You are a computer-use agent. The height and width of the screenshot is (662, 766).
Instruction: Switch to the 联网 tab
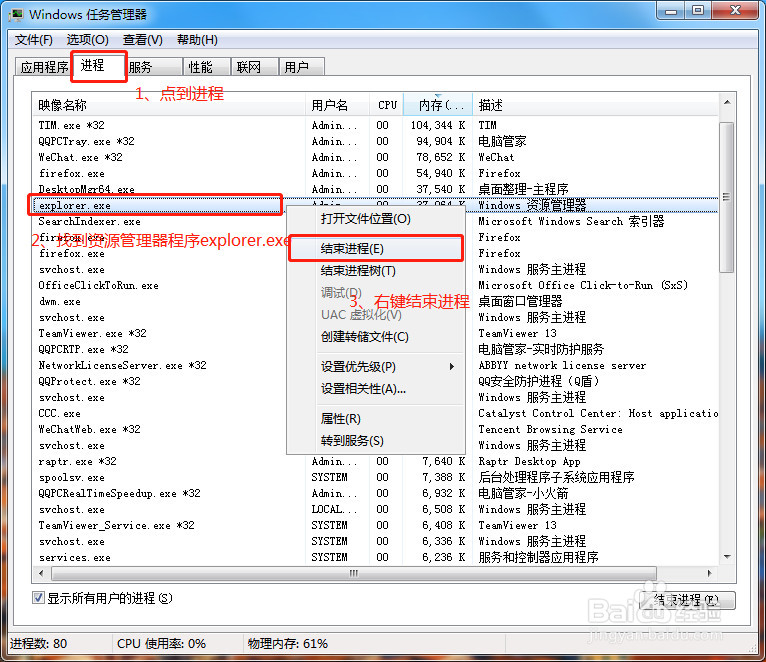[254, 67]
